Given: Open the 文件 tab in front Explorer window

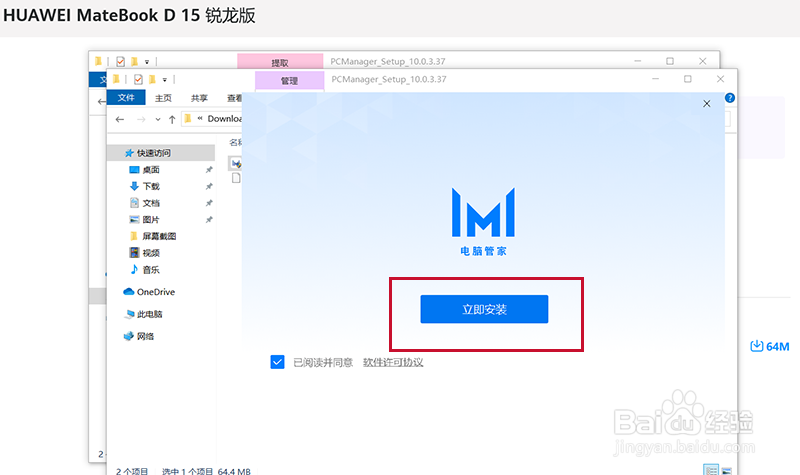Looking at the screenshot, I should (126, 97).
